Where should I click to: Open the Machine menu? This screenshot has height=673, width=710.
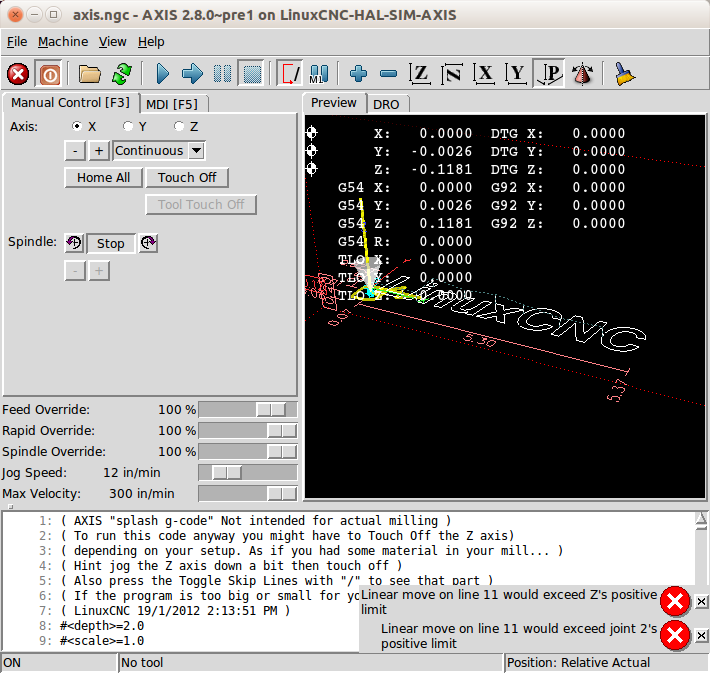(63, 42)
